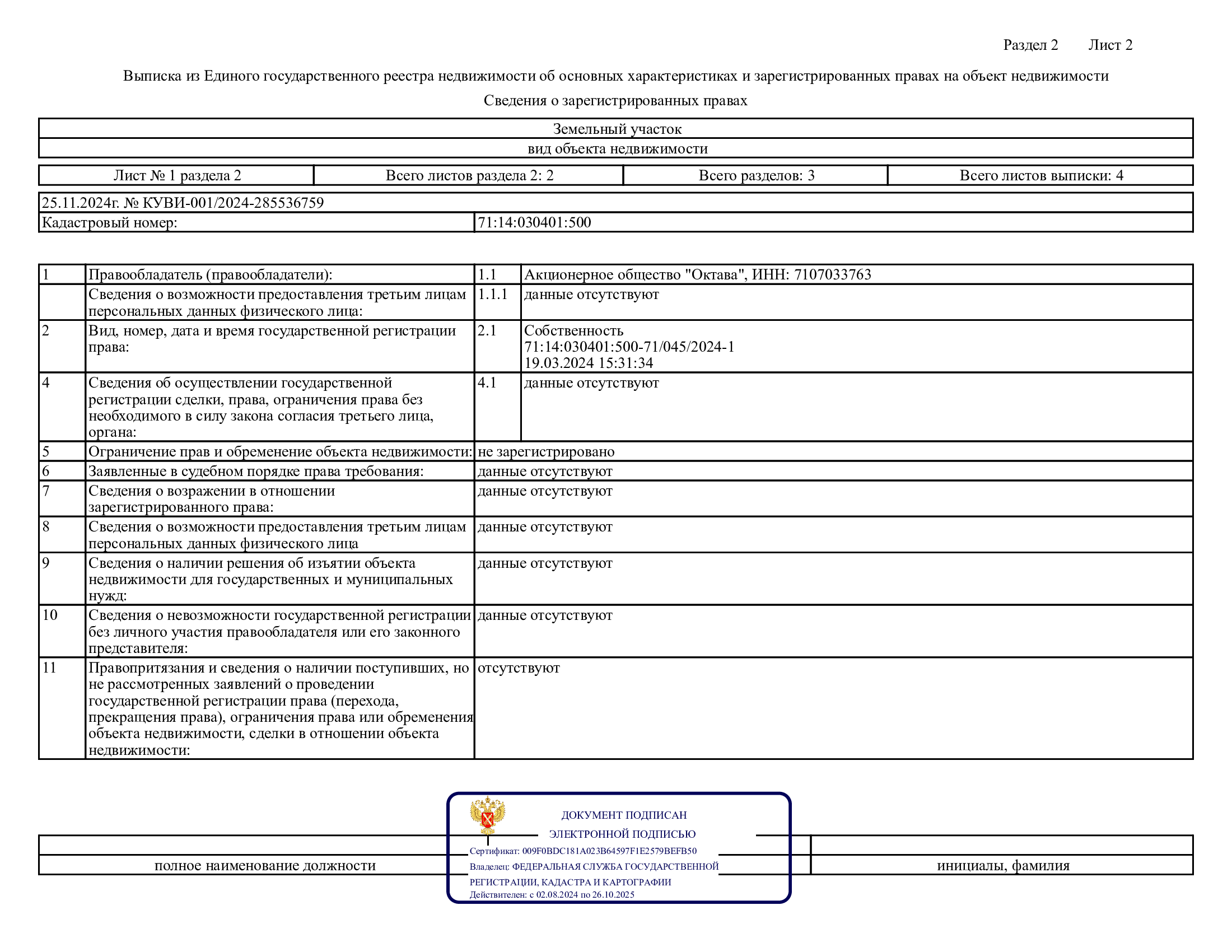
Task: Click the 'Земельный участок' header cell
Action: point(617,129)
